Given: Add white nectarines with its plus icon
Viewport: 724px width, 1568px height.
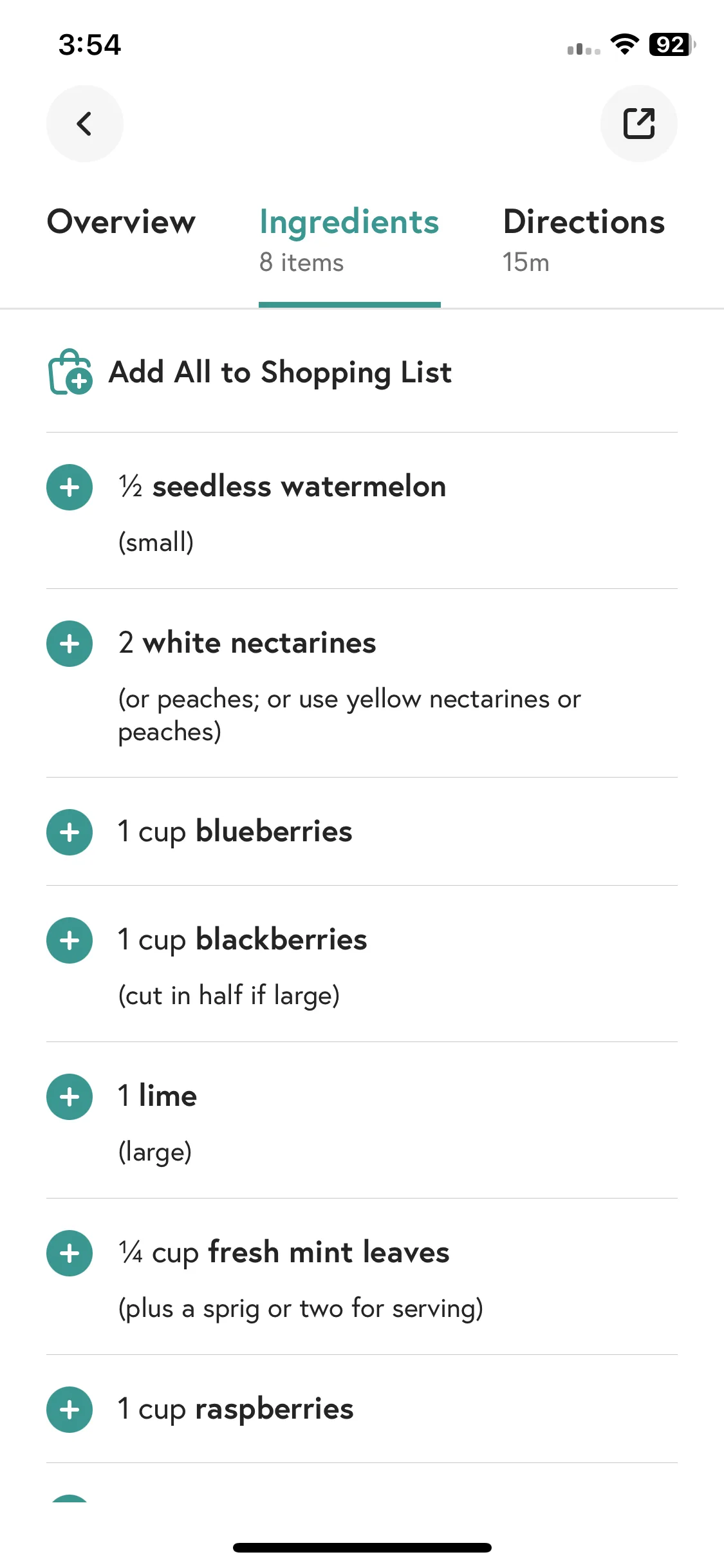Looking at the screenshot, I should [70, 644].
